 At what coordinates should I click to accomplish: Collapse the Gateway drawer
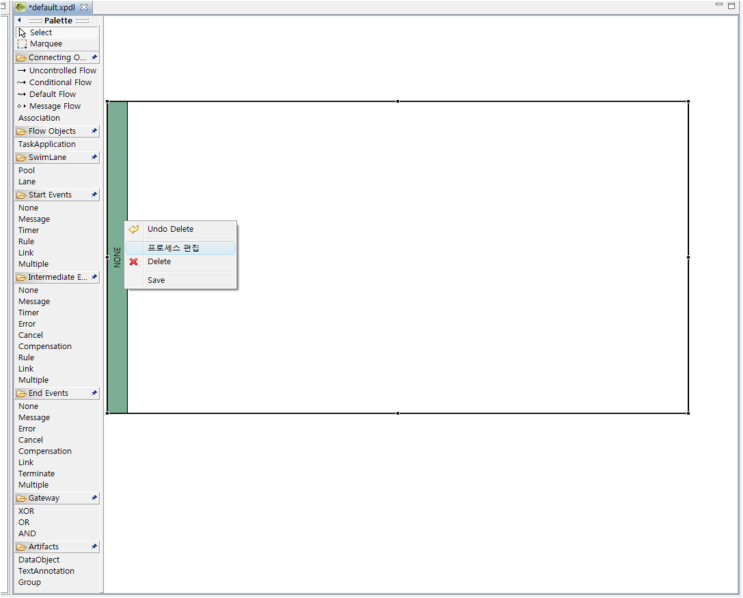(51, 498)
